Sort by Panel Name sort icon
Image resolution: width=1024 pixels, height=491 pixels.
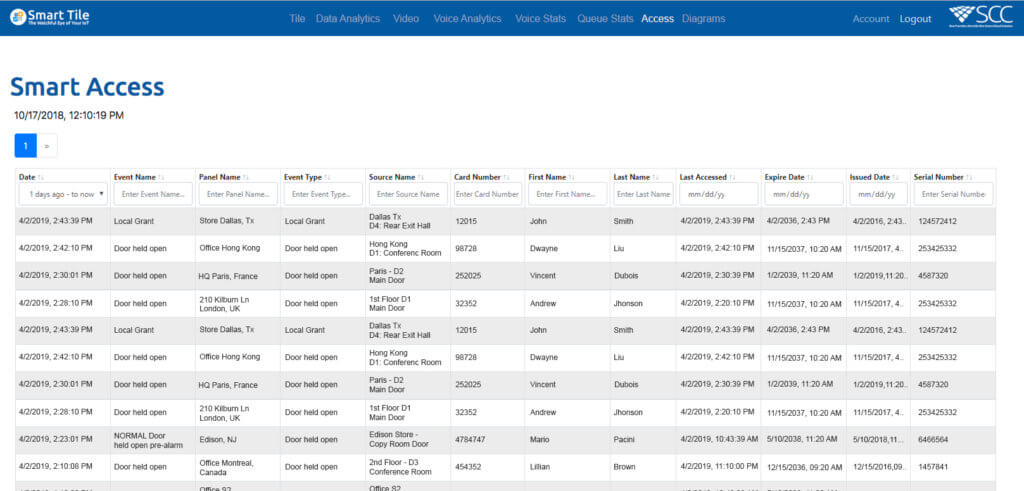[x=246, y=177]
